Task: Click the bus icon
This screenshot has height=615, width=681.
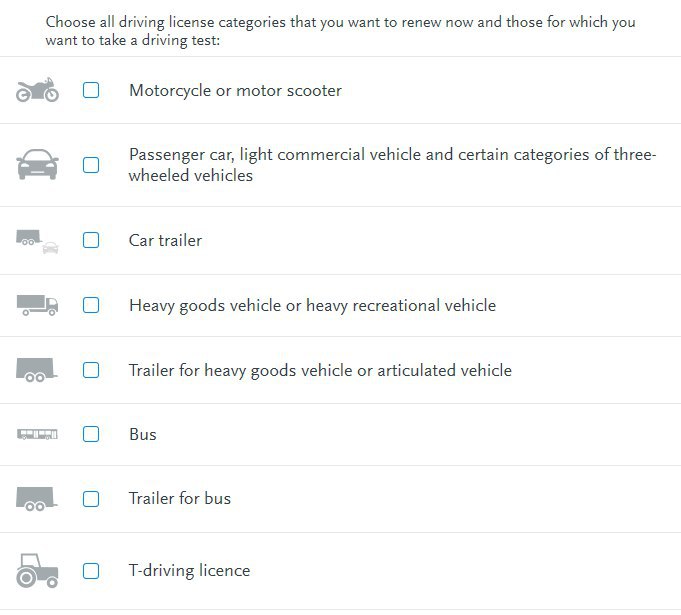Action: click(x=37, y=434)
